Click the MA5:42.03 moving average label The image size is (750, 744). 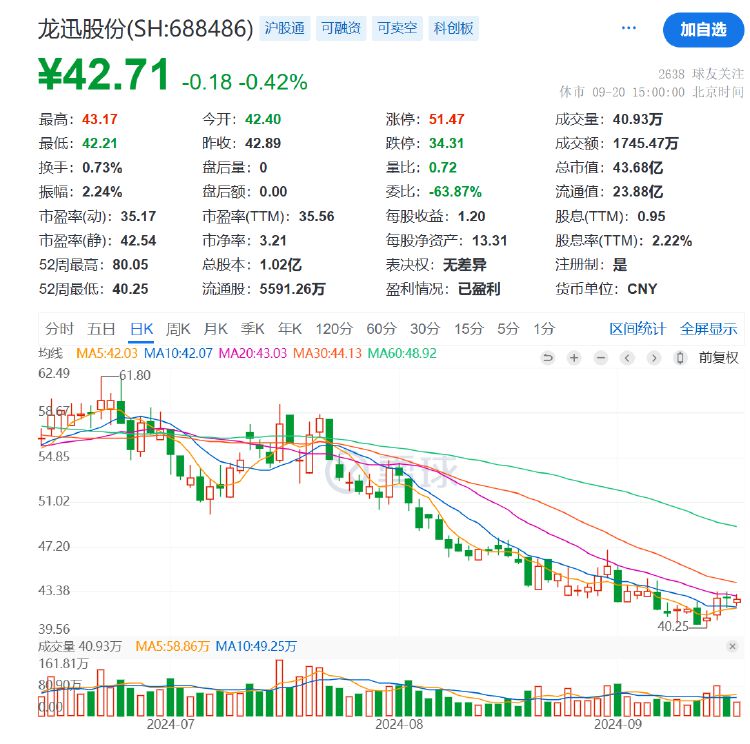[x=107, y=354]
